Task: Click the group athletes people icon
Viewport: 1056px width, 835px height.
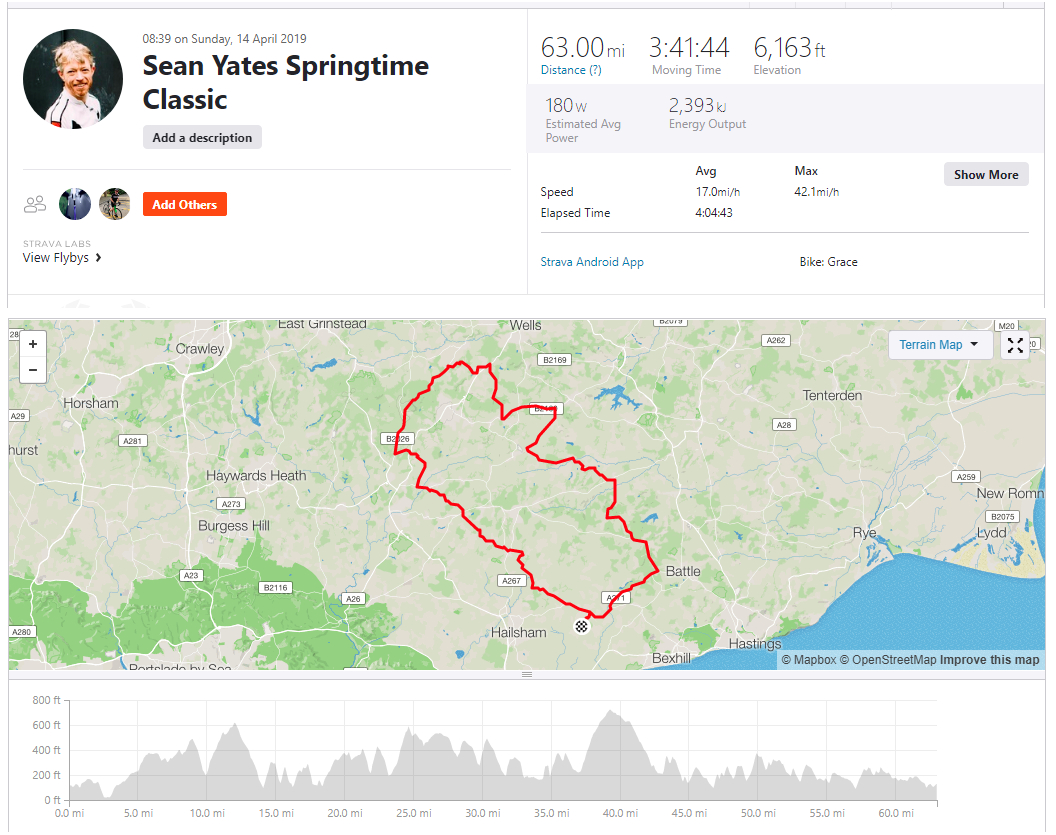Action: point(35,204)
